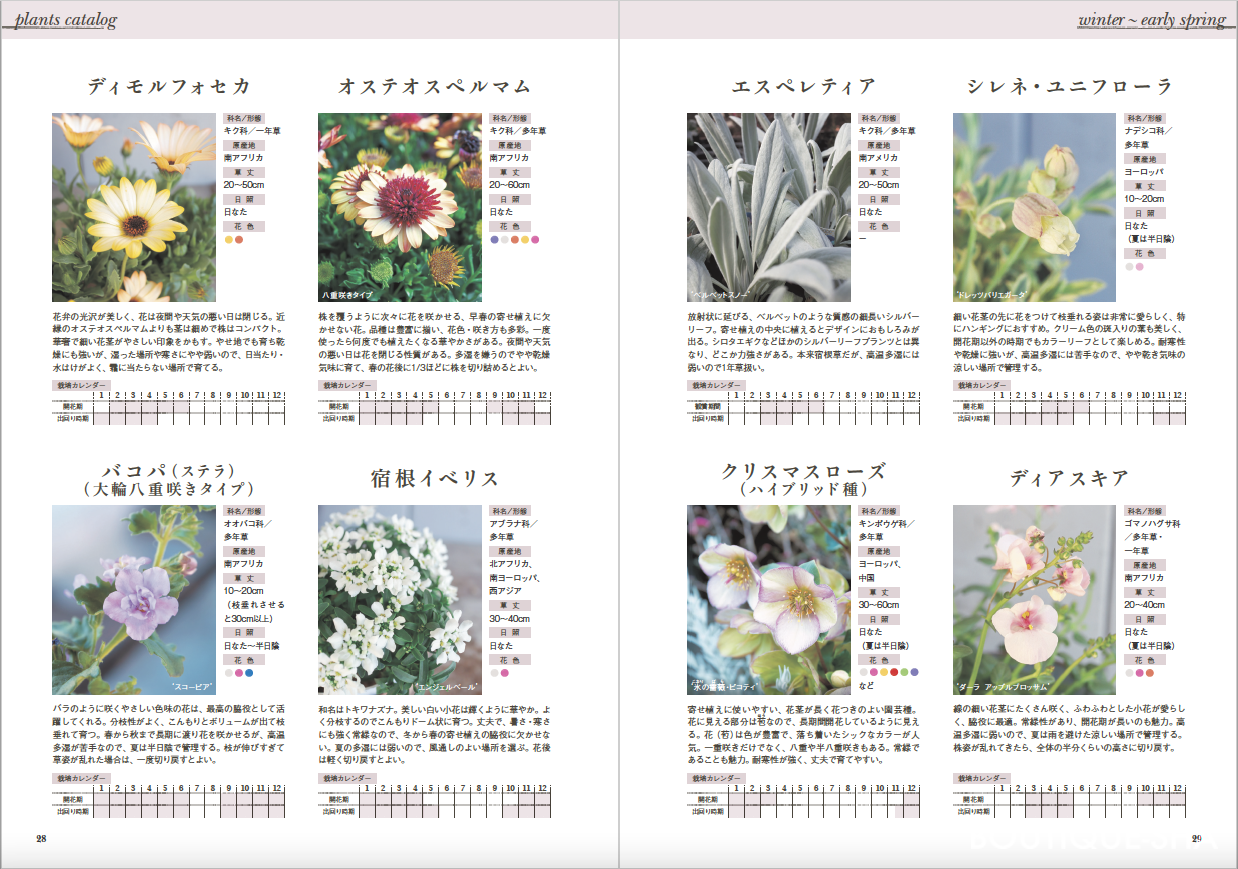
Task: Select the "30～40cm" height value
Action: pos(510,619)
